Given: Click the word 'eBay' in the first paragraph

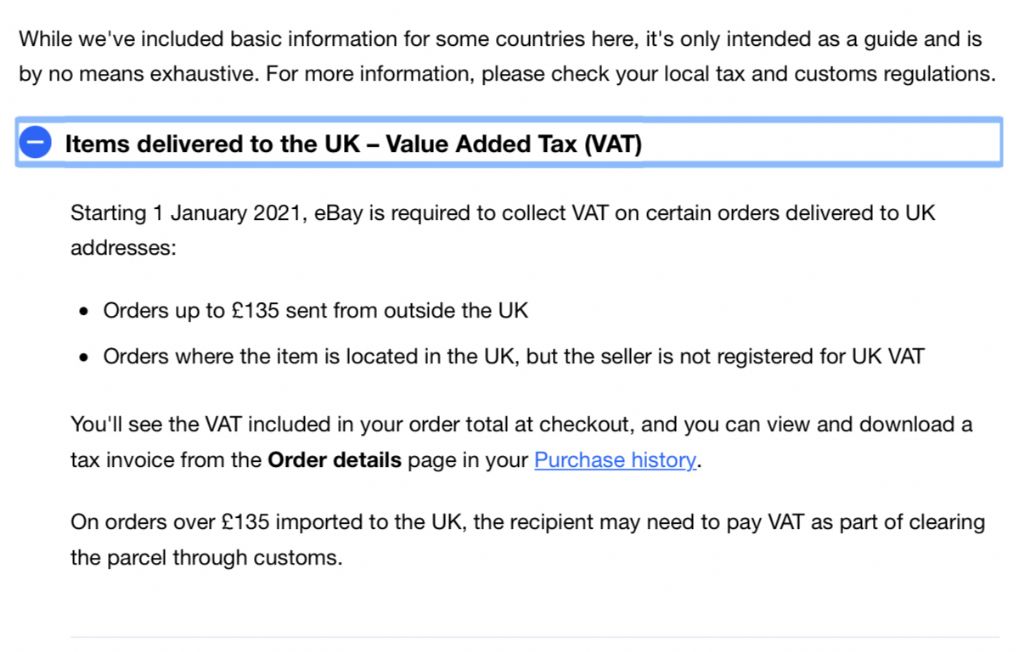Looking at the screenshot, I should [x=338, y=213].
